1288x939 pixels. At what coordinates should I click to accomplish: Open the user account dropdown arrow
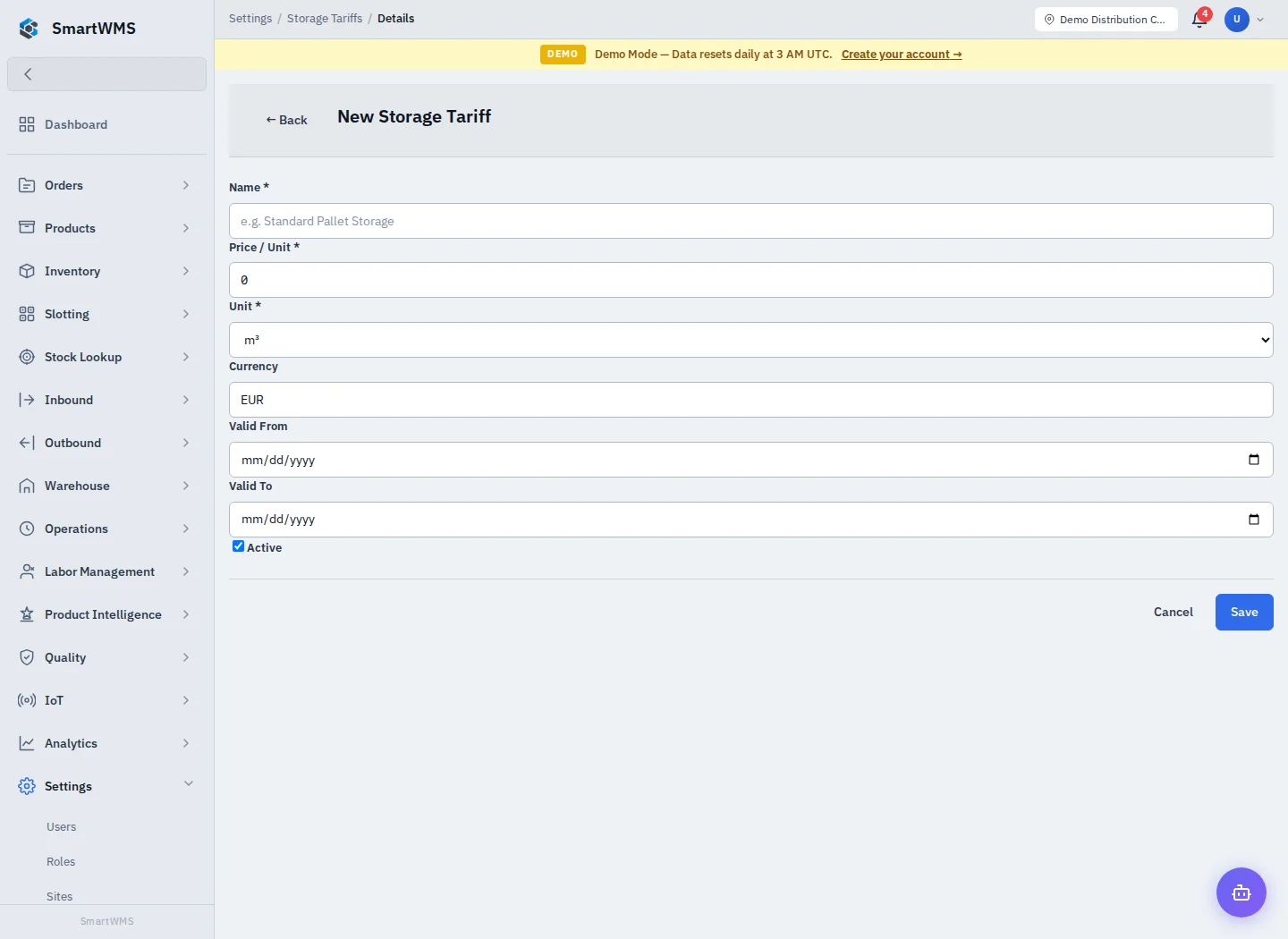tap(1260, 20)
